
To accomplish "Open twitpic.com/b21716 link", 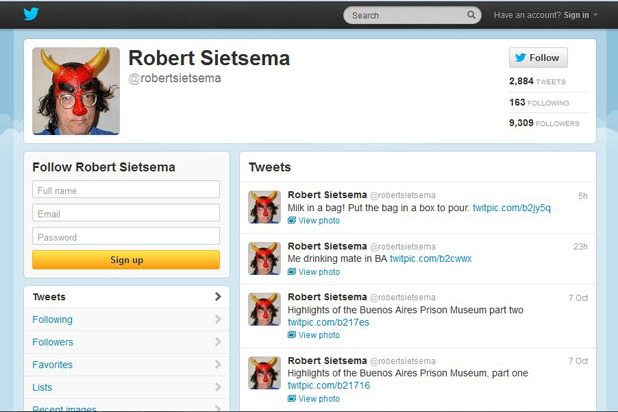I will pos(329,386).
